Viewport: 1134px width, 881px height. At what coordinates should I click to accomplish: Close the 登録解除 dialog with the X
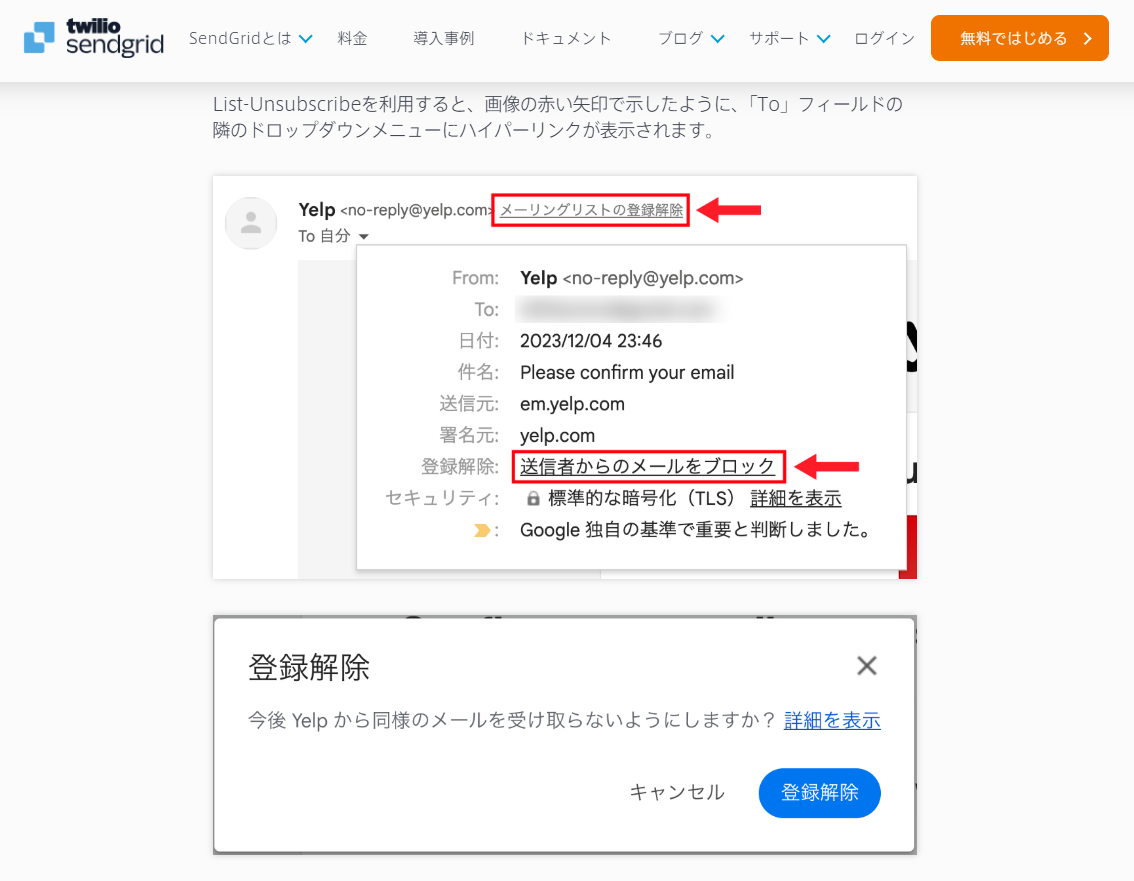click(x=866, y=665)
